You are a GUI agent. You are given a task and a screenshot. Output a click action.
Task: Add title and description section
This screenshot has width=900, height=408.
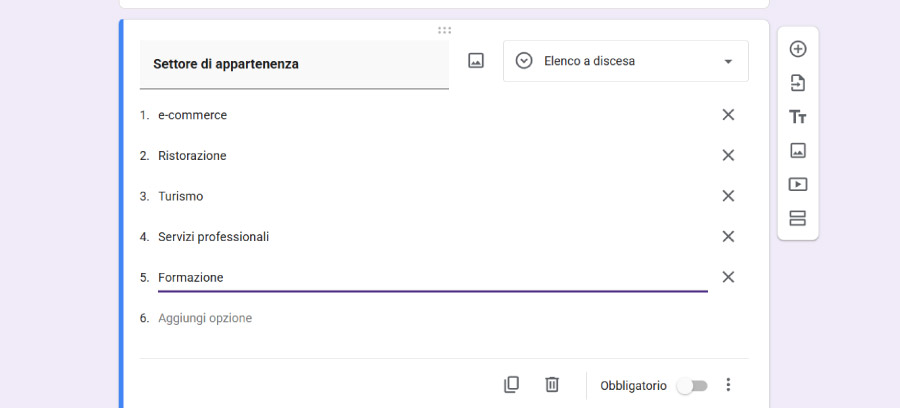pyautogui.click(x=798, y=117)
